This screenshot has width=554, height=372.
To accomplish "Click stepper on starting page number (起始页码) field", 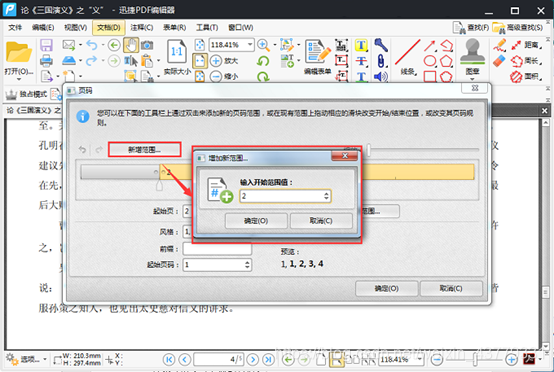I will (247, 265).
